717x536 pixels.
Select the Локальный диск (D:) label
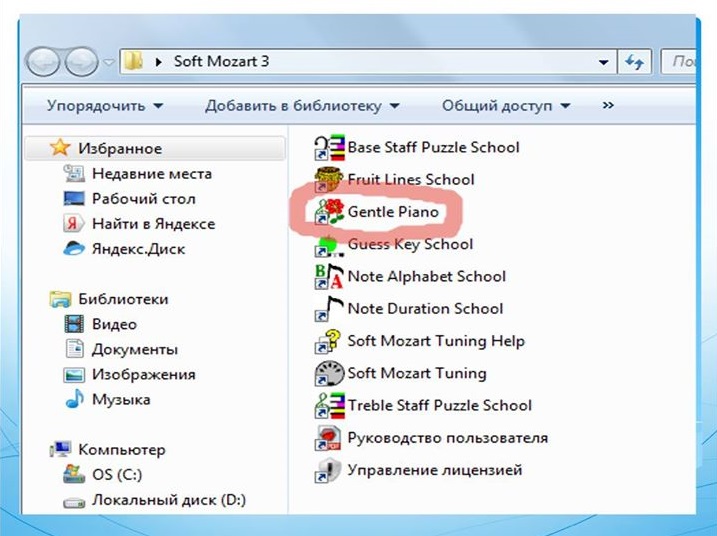tap(169, 499)
